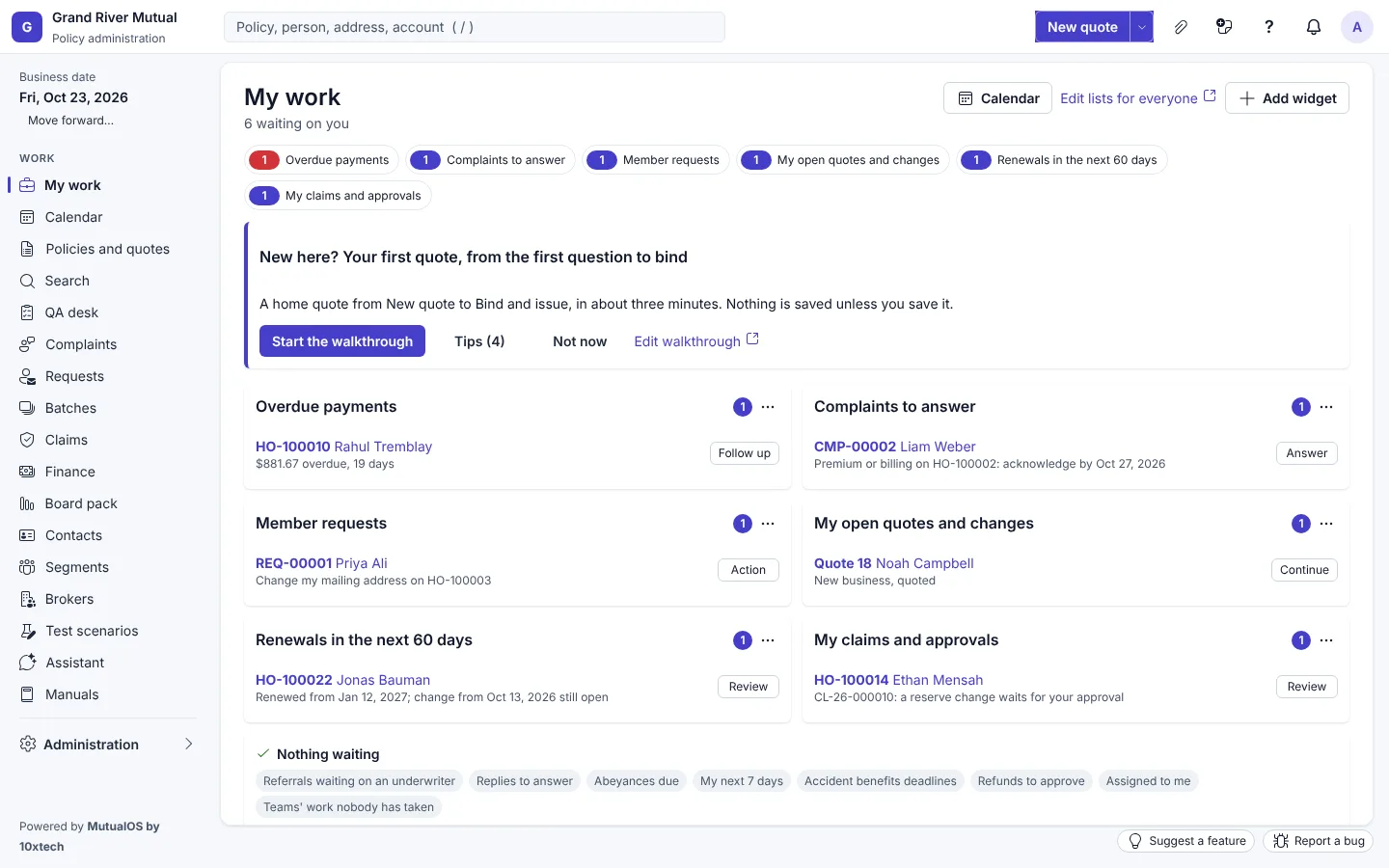Screen dimensions: 1389x868
Task: Click Follow up for Rahul Tremblay
Action: click(745, 453)
